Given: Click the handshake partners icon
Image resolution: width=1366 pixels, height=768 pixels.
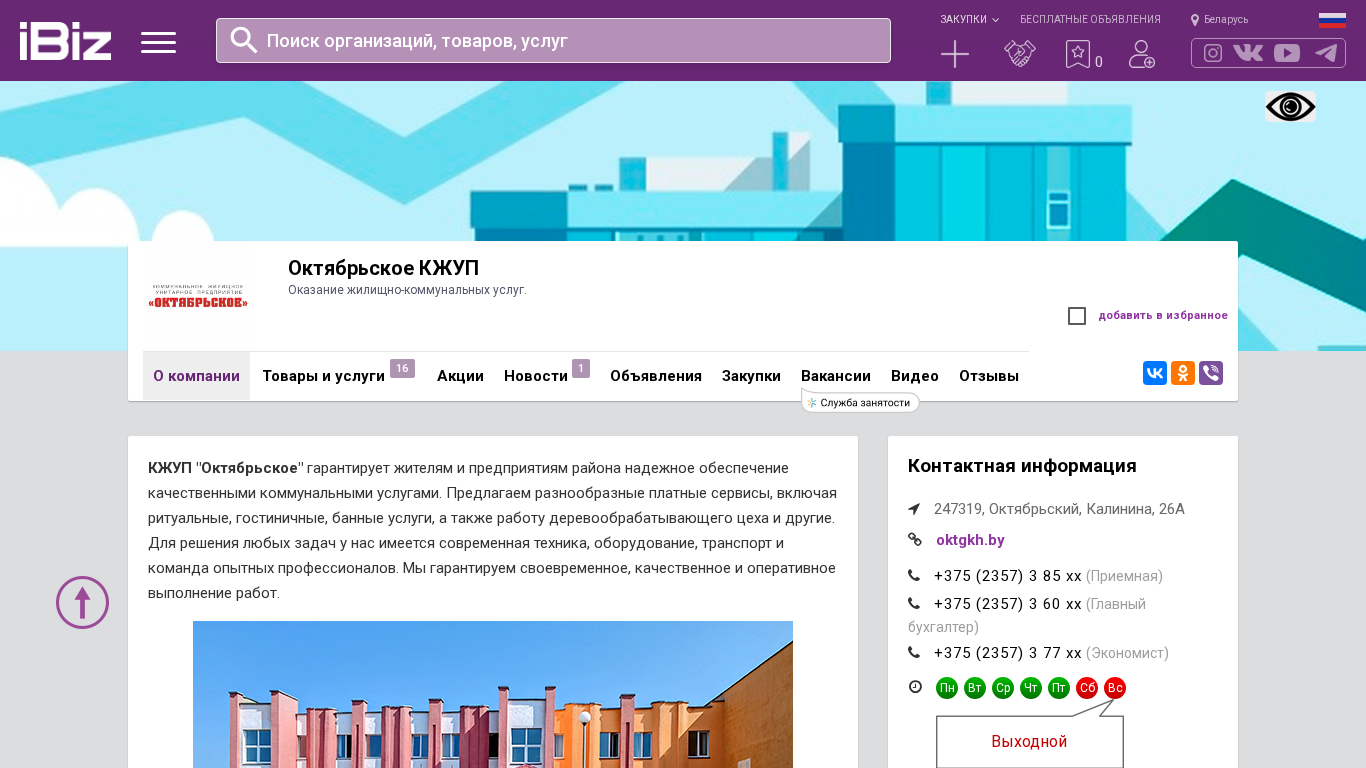Looking at the screenshot, I should point(1019,54).
